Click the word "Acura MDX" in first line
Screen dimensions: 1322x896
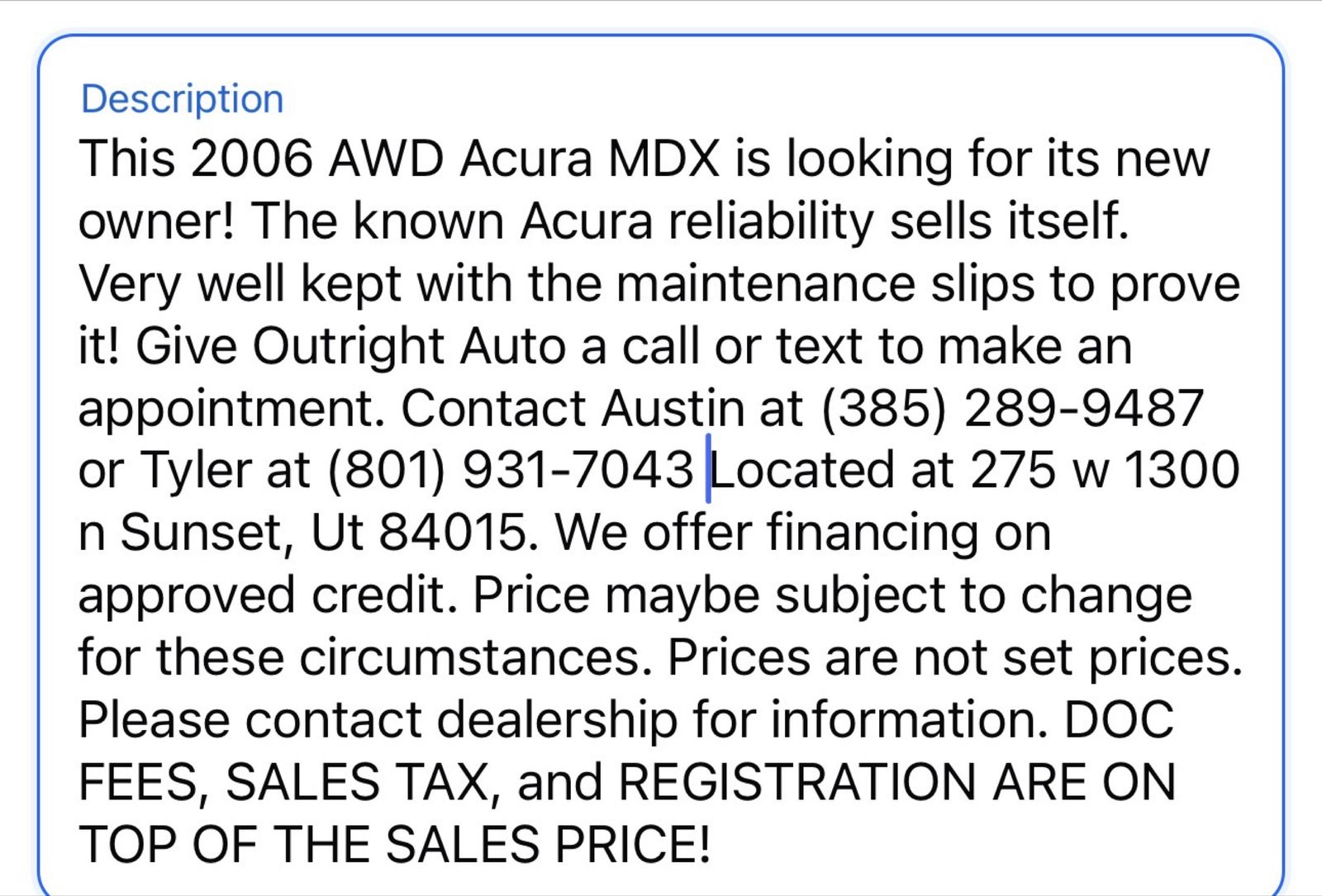click(589, 159)
